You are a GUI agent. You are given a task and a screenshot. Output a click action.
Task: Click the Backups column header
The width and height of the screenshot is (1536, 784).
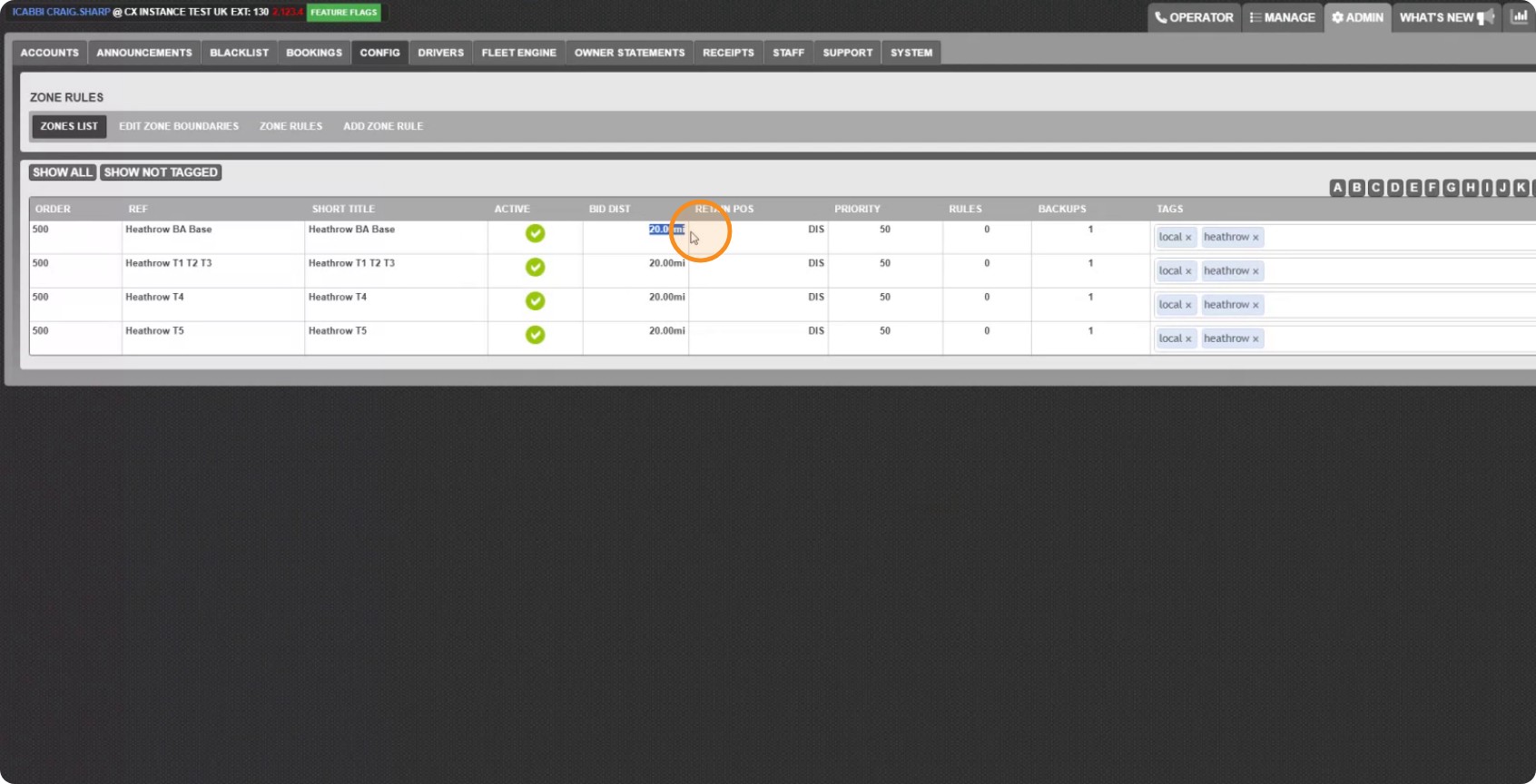pos(1062,209)
